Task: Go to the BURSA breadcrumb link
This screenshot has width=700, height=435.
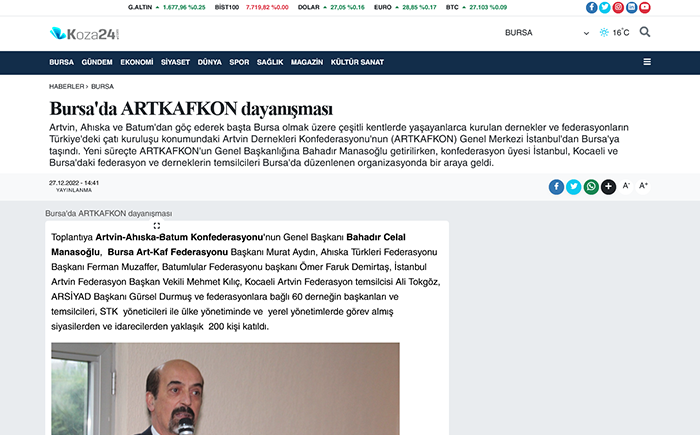Action: (x=102, y=87)
